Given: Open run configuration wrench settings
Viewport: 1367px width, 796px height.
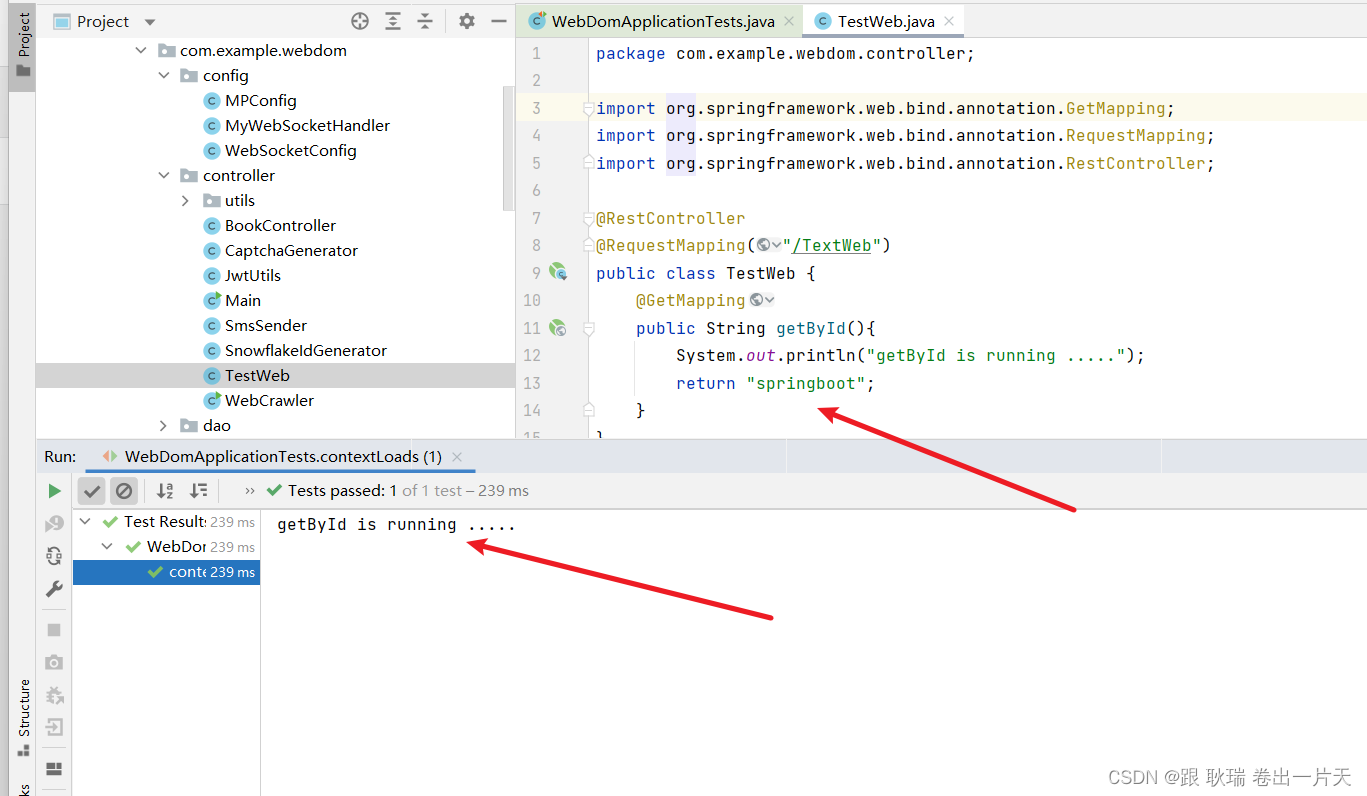Looking at the screenshot, I should pos(54,589).
